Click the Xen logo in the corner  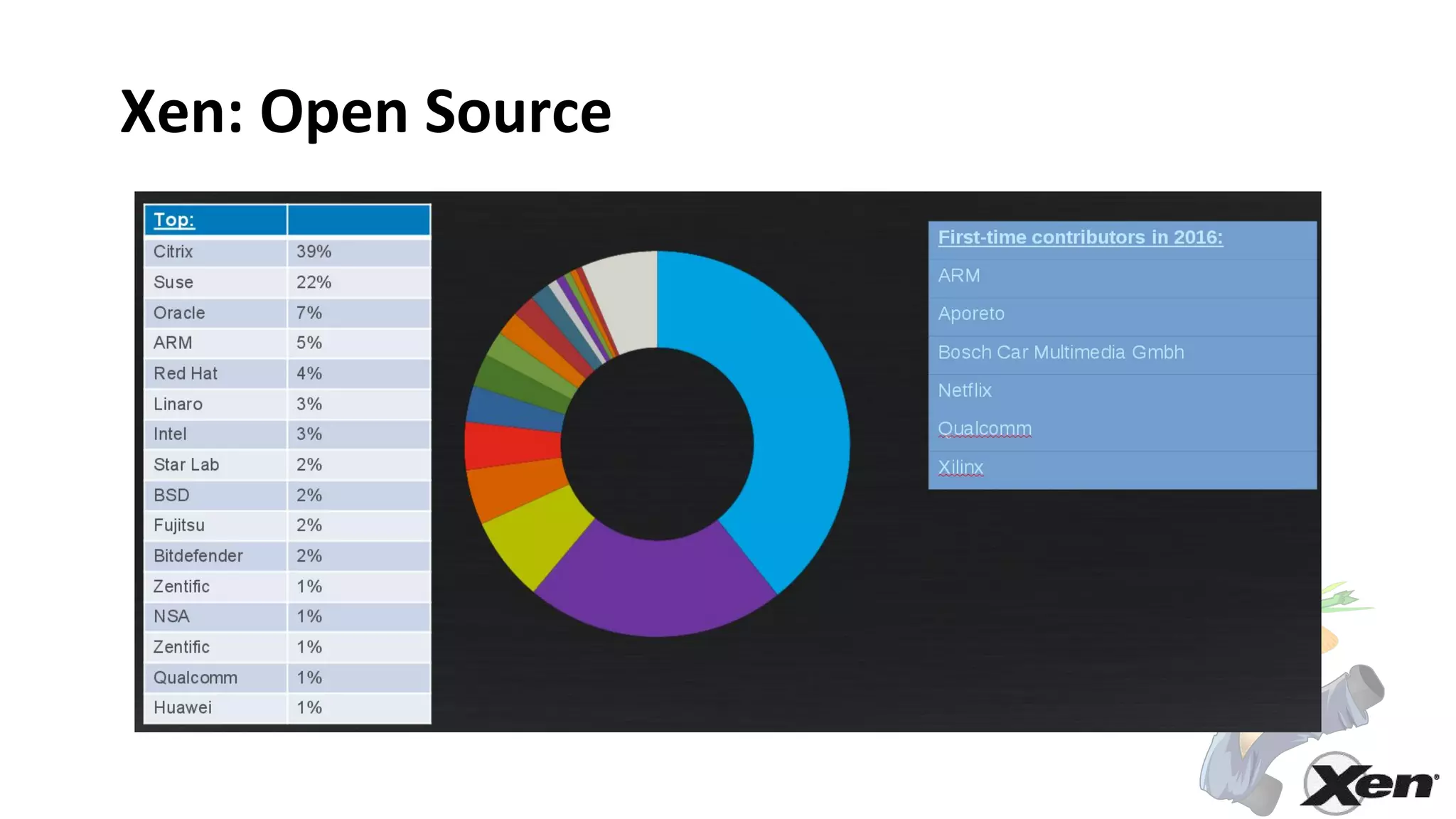pos(1369,783)
